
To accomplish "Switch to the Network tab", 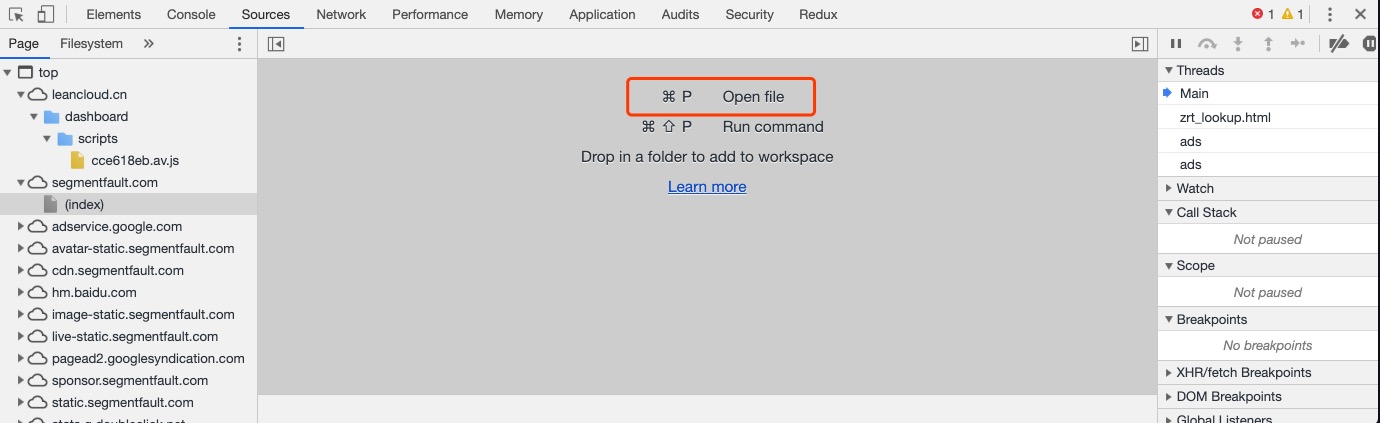I will point(341,15).
